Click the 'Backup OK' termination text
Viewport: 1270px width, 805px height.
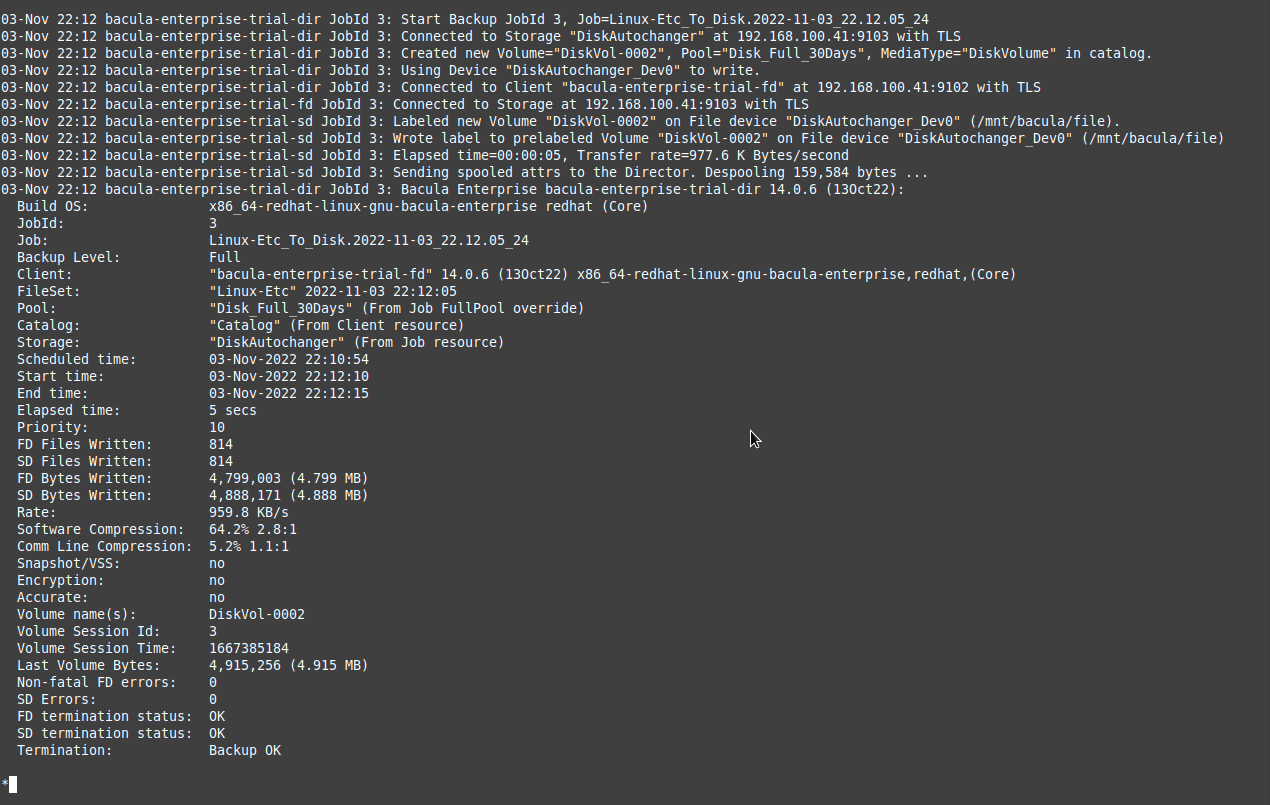pyautogui.click(x=245, y=750)
